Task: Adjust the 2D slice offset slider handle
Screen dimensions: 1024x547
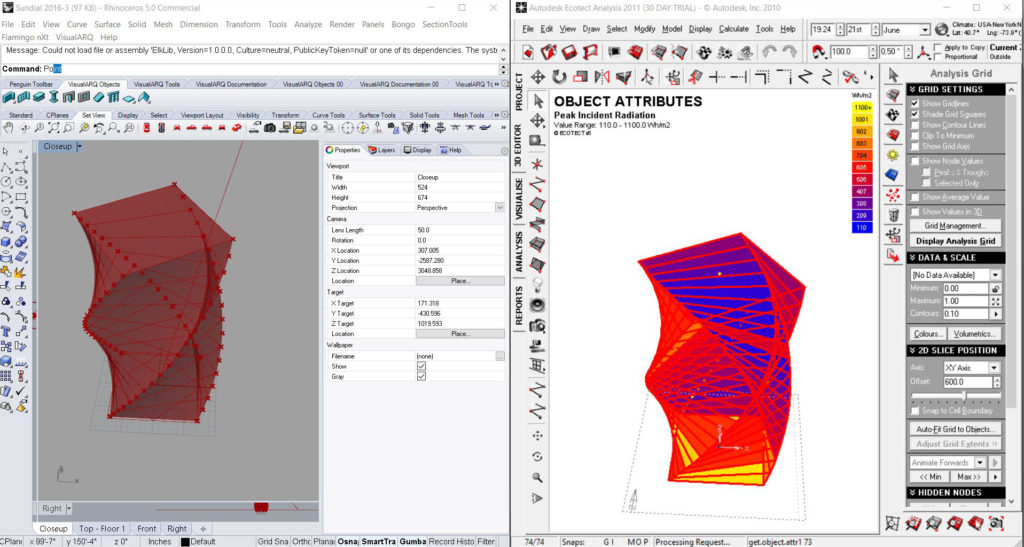Action: pyautogui.click(x=965, y=396)
